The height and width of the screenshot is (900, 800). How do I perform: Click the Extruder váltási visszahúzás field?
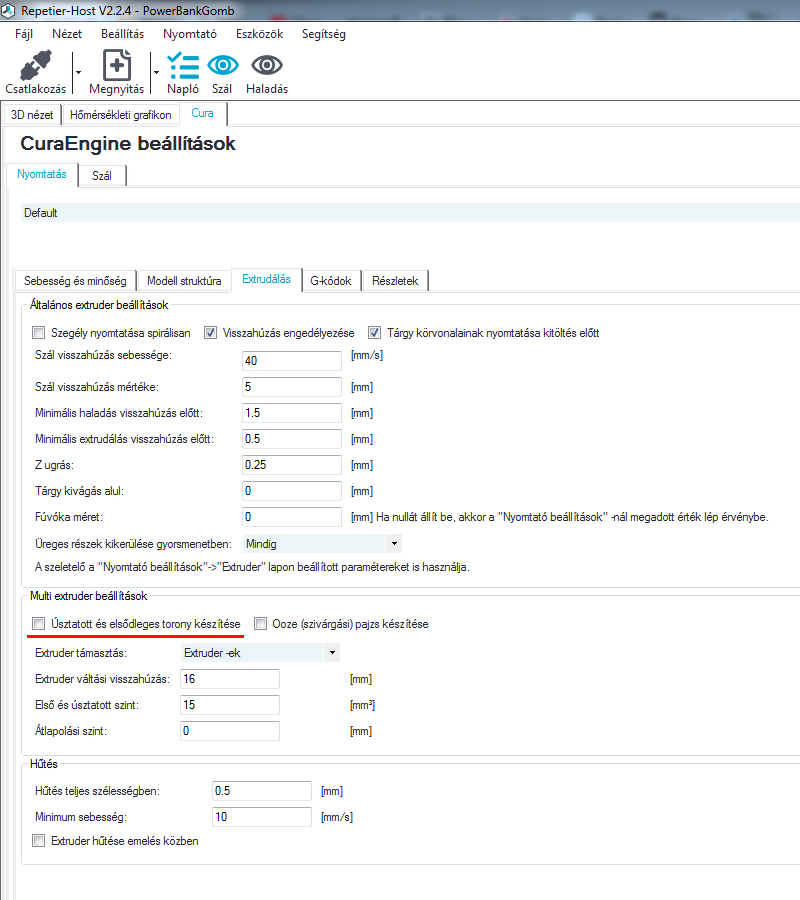(230, 679)
